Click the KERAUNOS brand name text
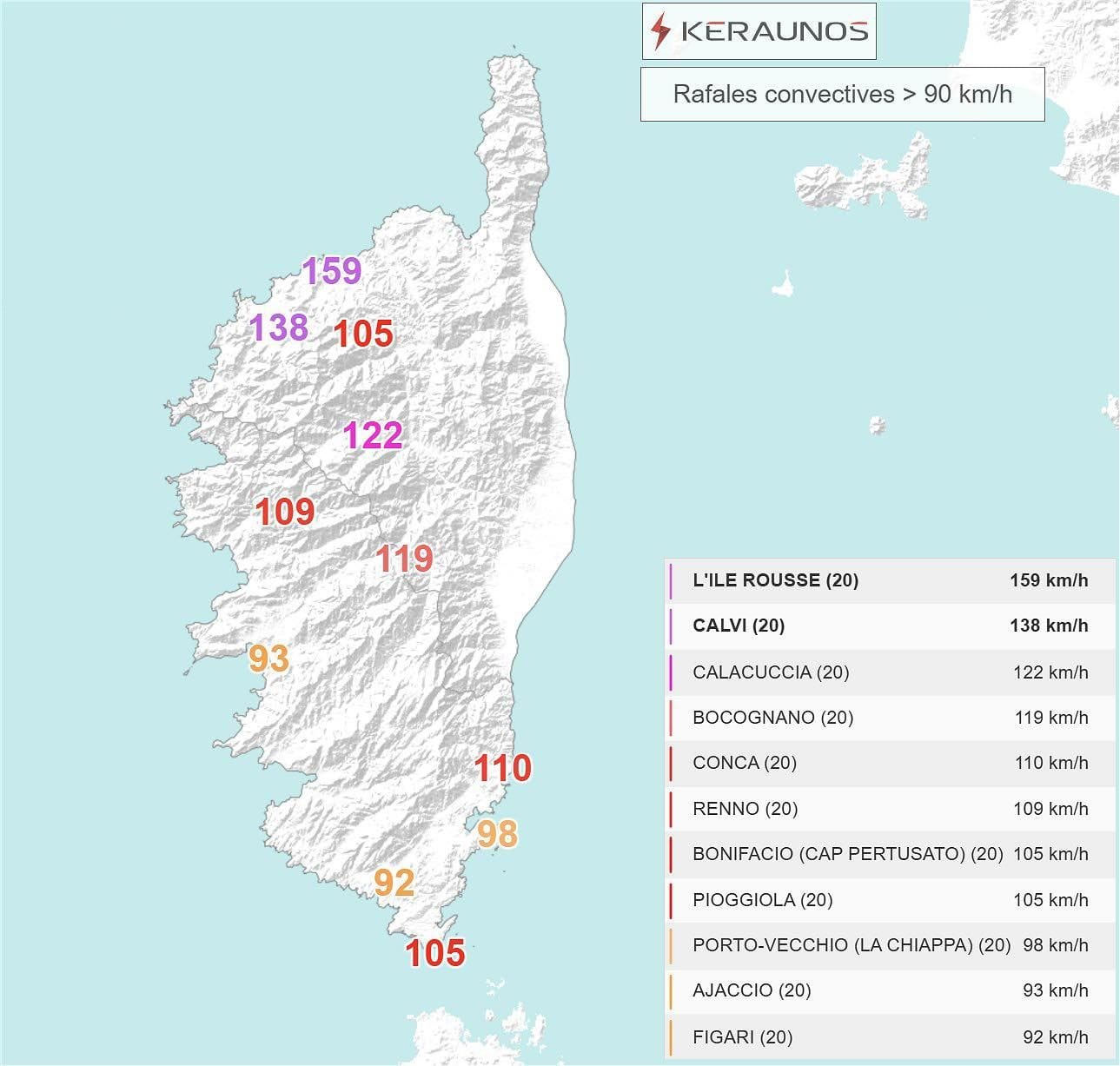Viewport: 1120px width, 1066px height. click(x=774, y=32)
